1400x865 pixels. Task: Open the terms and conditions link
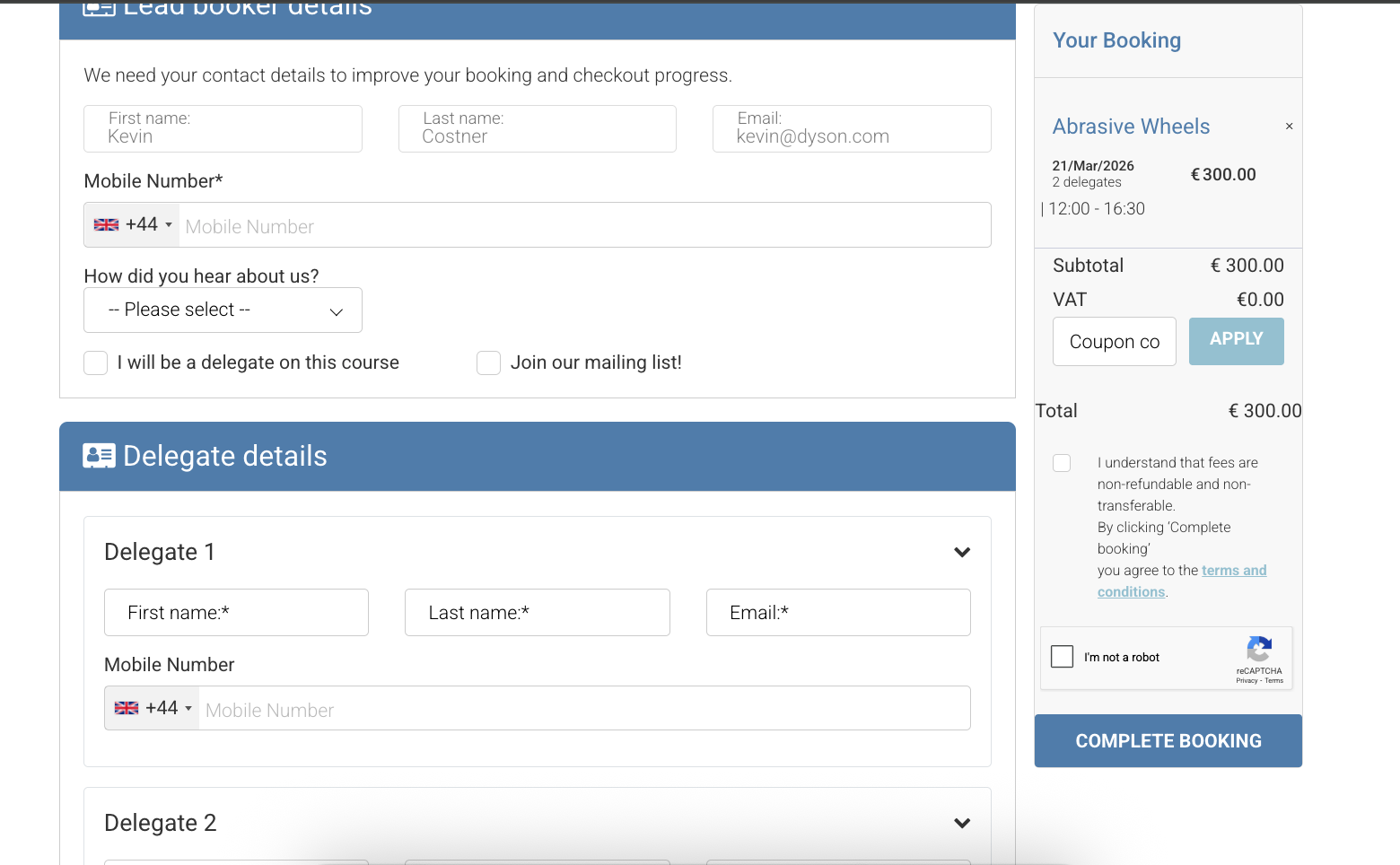[1233, 571]
